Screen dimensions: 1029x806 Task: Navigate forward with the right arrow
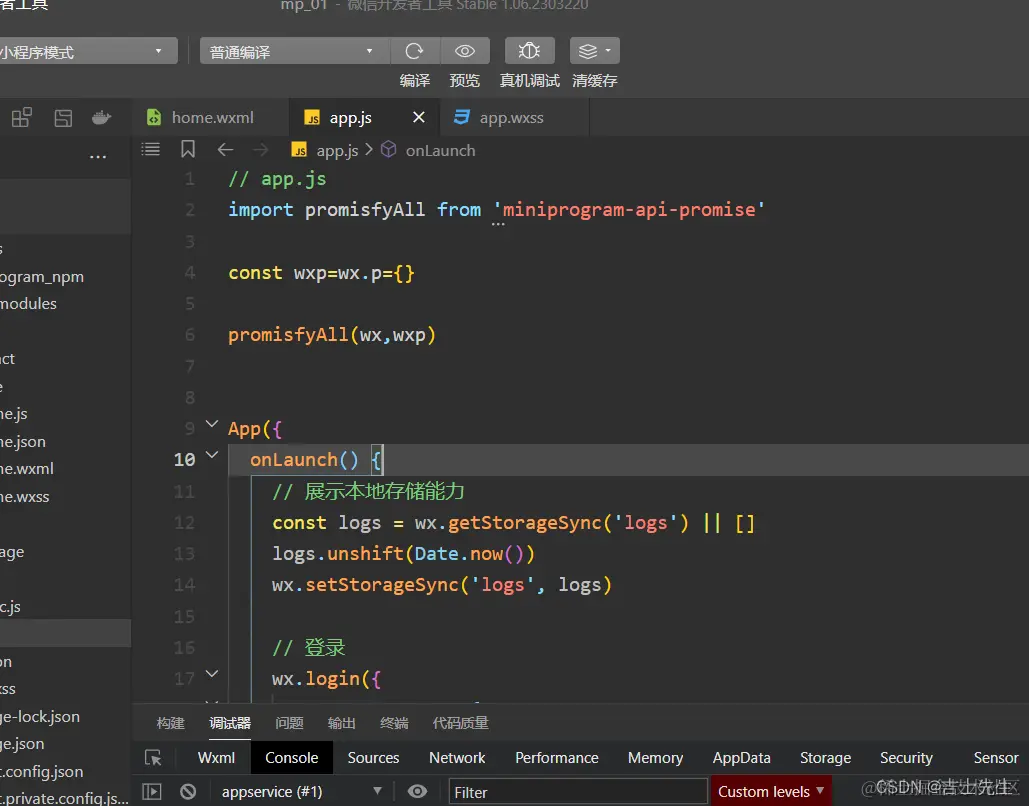261,150
